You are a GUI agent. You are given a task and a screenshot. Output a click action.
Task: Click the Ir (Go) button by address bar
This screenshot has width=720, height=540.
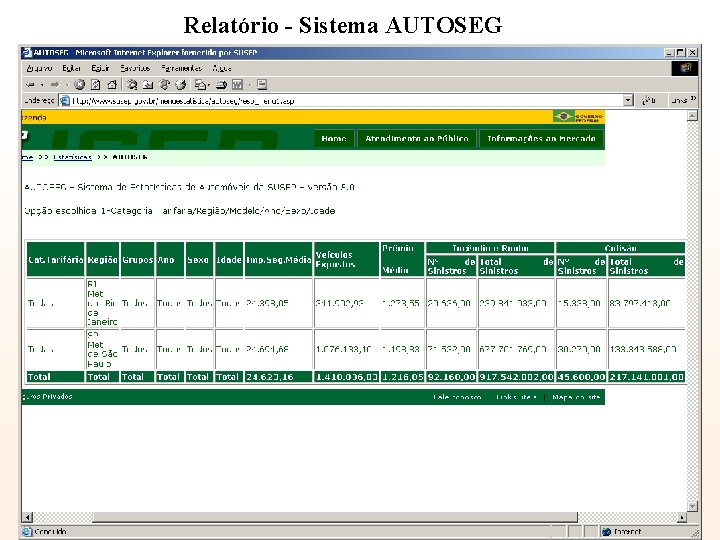tap(649, 100)
